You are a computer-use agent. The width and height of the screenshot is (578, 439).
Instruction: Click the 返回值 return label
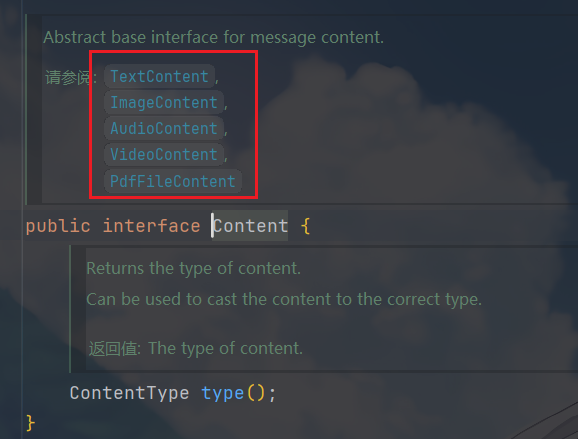(115, 348)
